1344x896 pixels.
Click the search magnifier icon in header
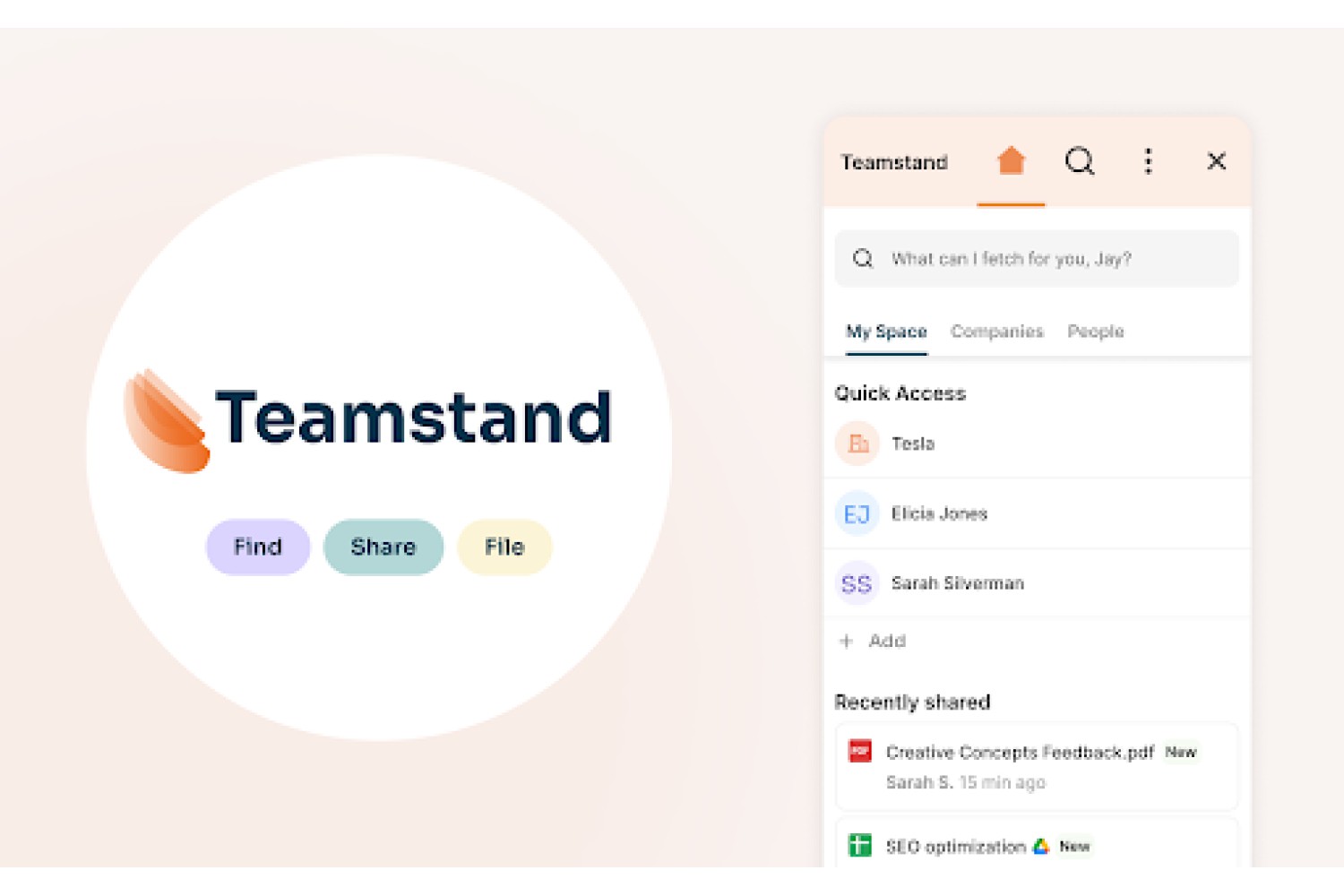pyautogui.click(x=1080, y=161)
